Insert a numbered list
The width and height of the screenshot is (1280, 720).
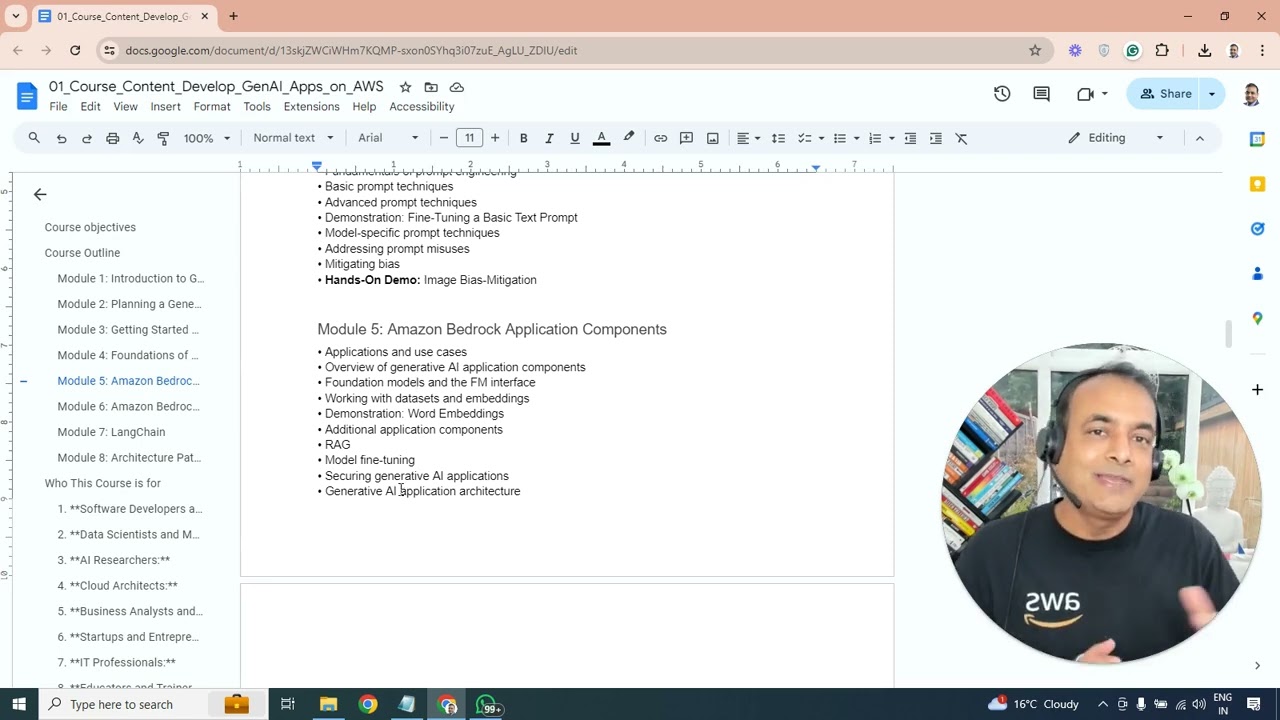pos(875,138)
